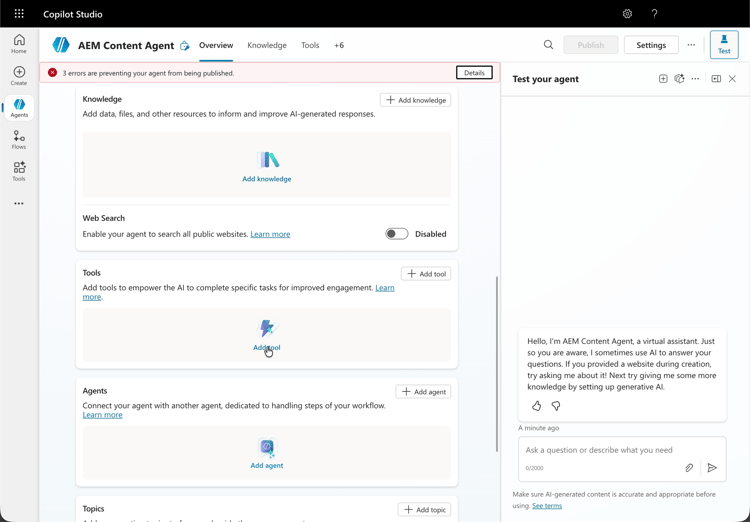
Task: Toggle the Web Search switch
Action: point(397,234)
